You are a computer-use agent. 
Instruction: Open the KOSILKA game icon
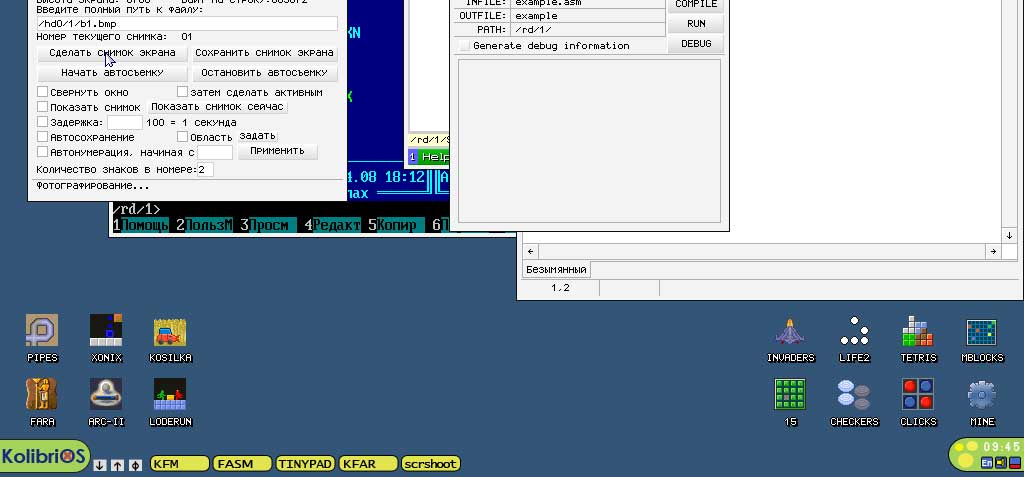tap(170, 331)
